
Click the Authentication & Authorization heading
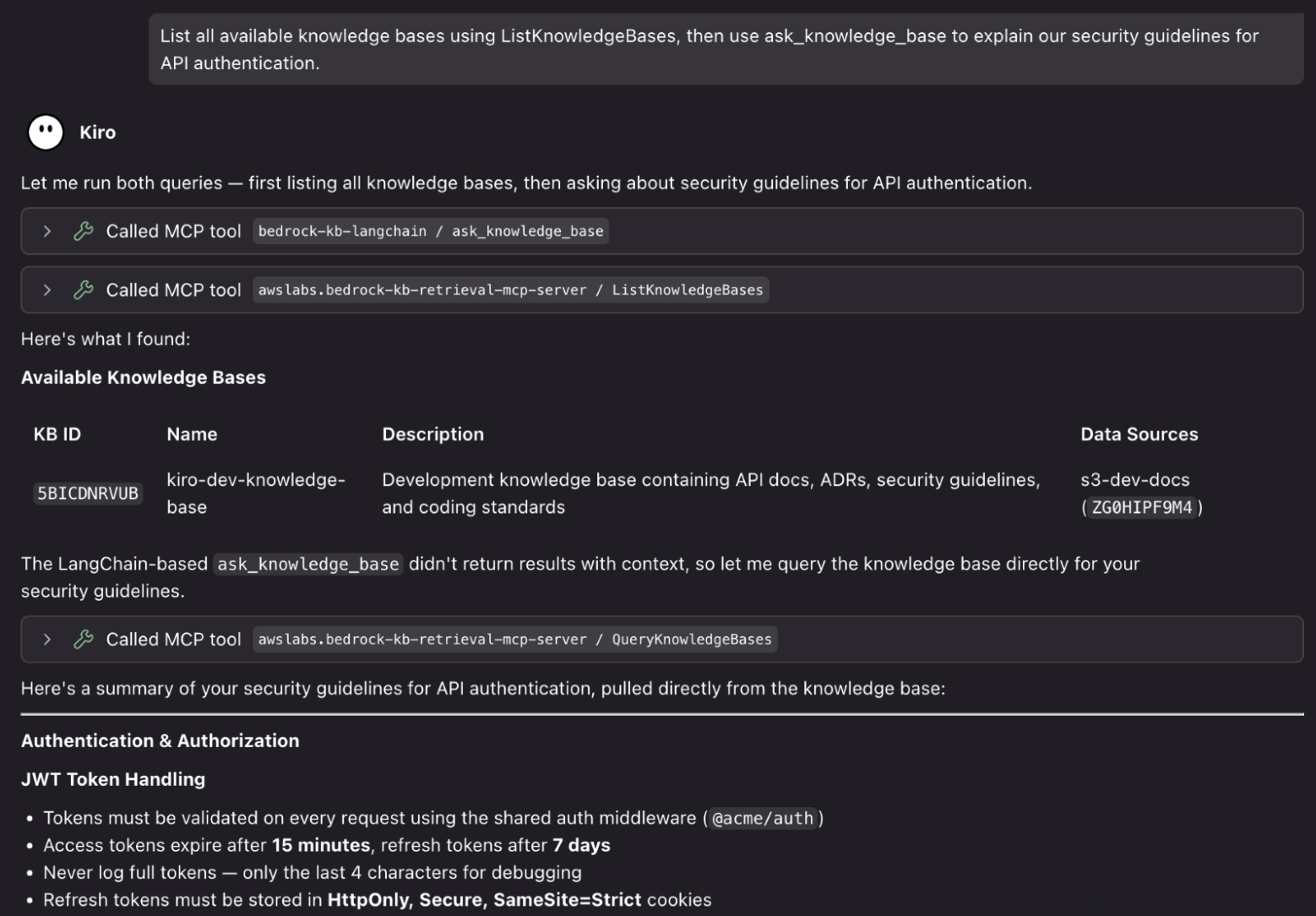[160, 741]
